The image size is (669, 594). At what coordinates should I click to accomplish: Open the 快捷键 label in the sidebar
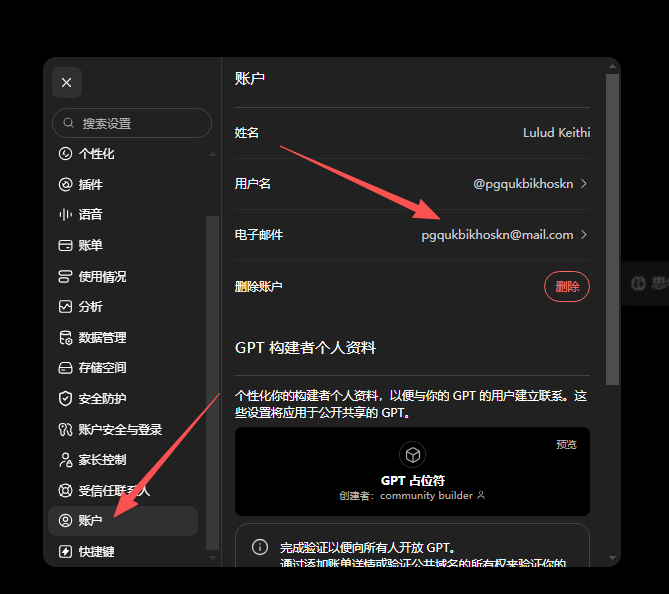coord(96,551)
